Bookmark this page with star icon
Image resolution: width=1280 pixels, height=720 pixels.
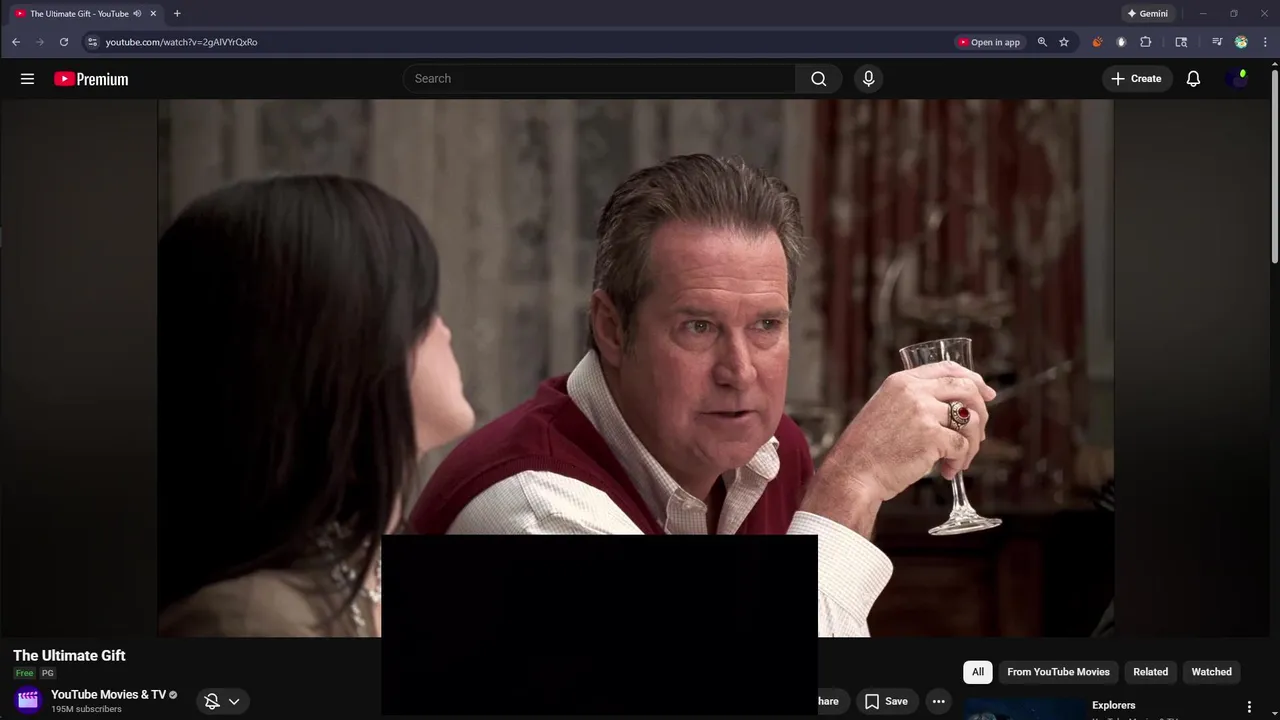click(x=1064, y=42)
